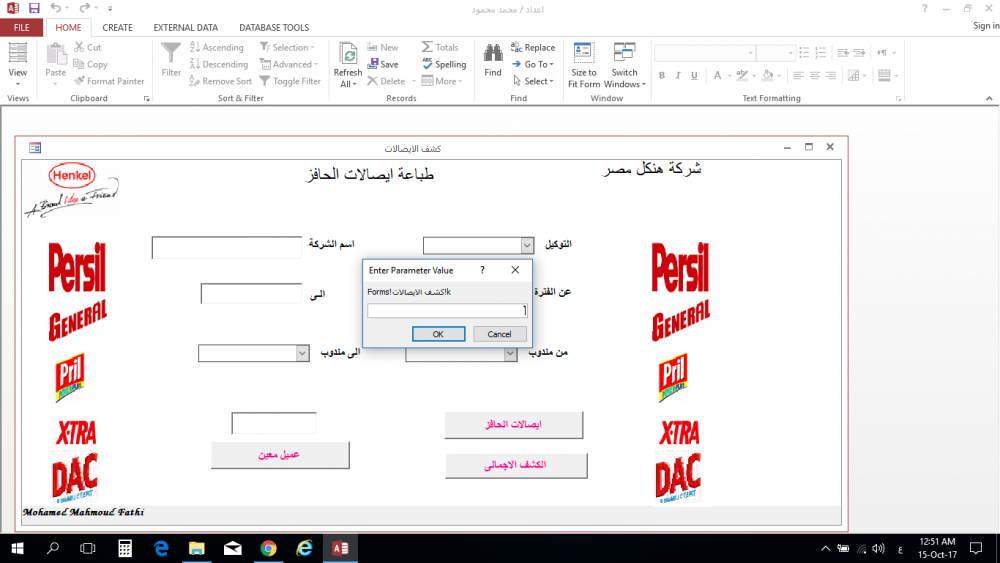Screen dimensions: 1000x563
Task: Click Copy in the Clipboard group
Action: click(91, 64)
